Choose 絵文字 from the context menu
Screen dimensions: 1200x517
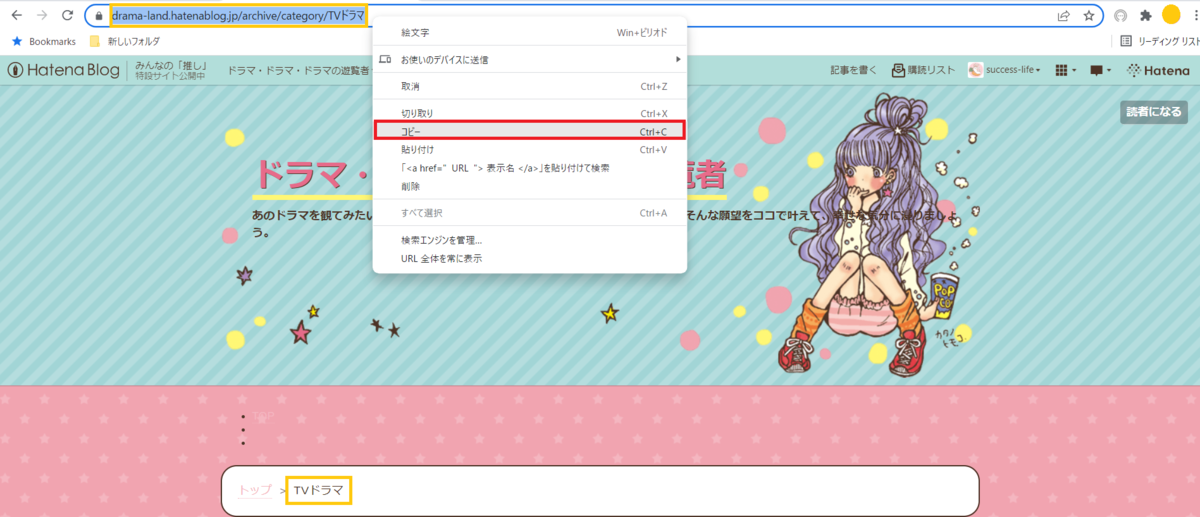(529, 33)
